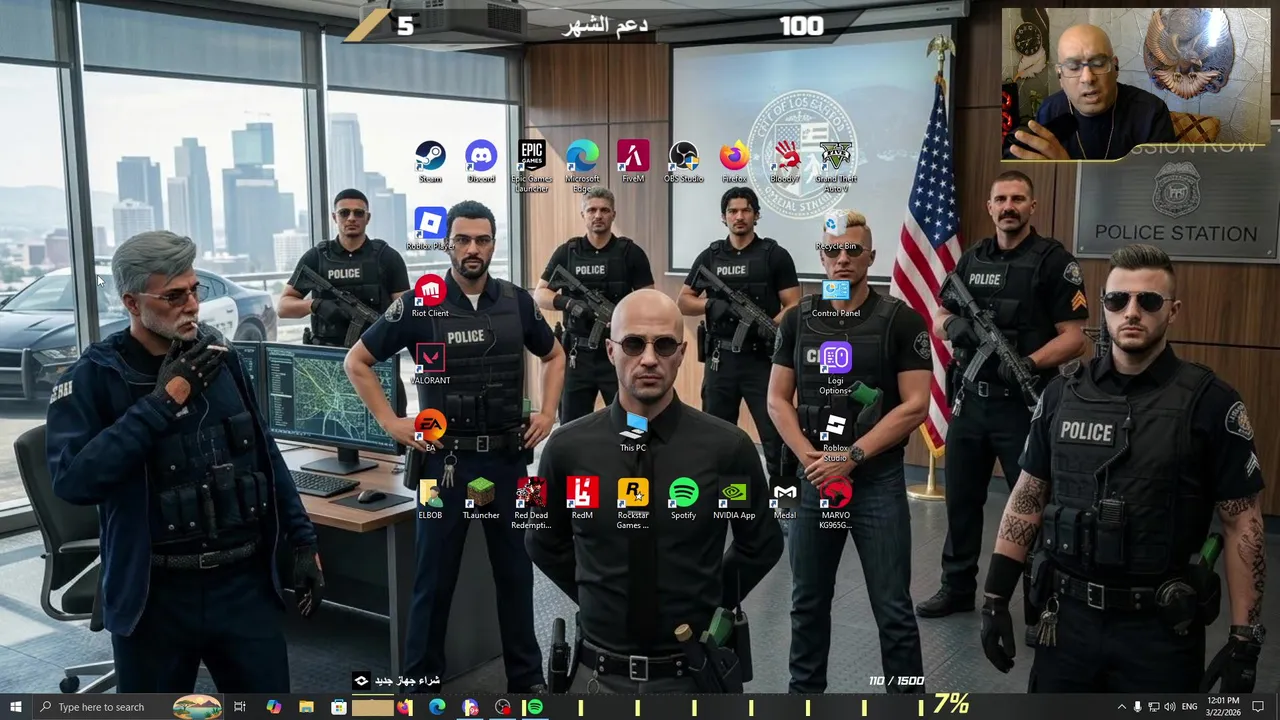1280x720 pixels.
Task: Select the Roblox Studio desktop icon
Action: [836, 435]
